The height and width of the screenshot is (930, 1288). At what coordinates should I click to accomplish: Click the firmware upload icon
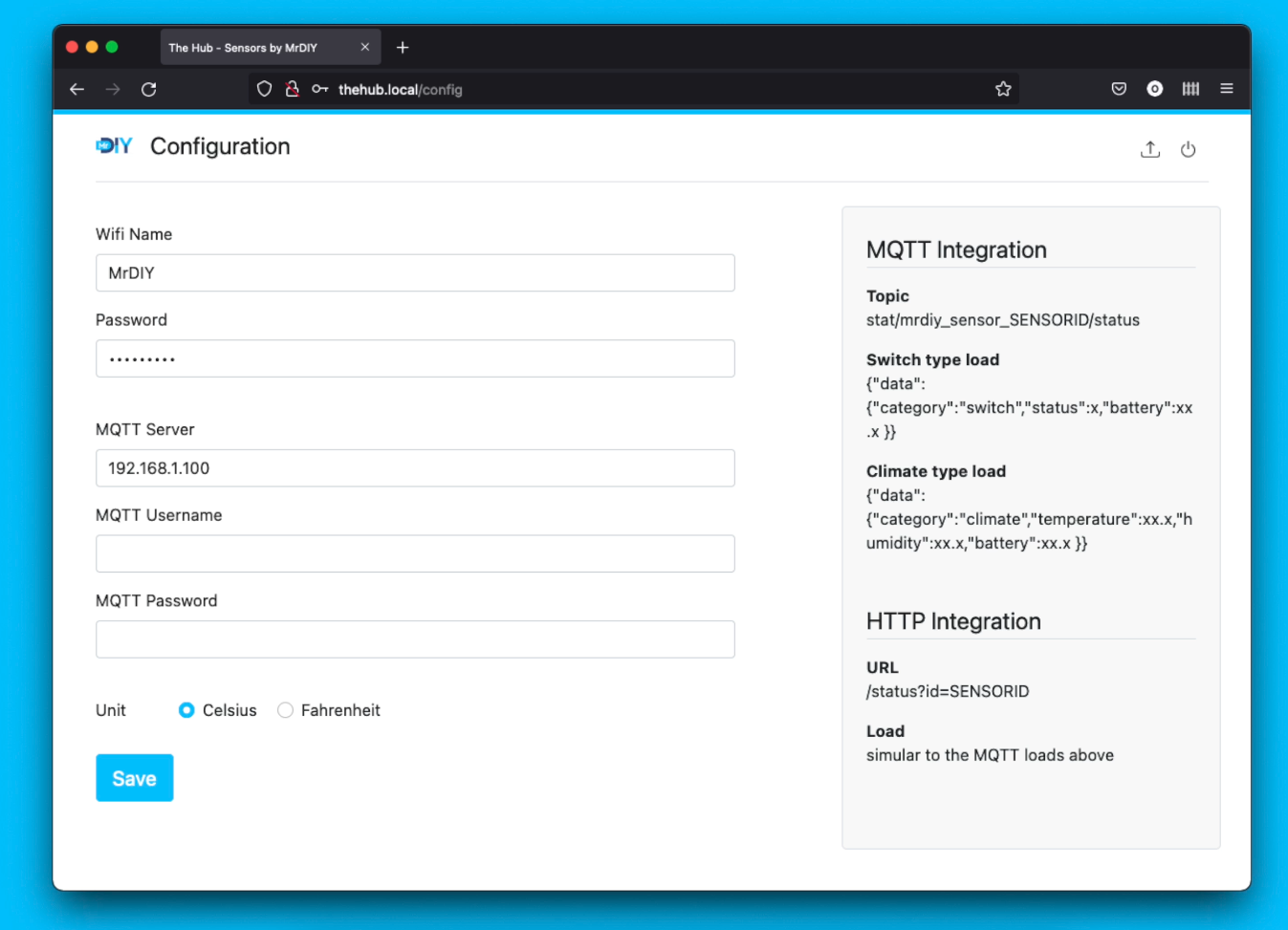1150,149
